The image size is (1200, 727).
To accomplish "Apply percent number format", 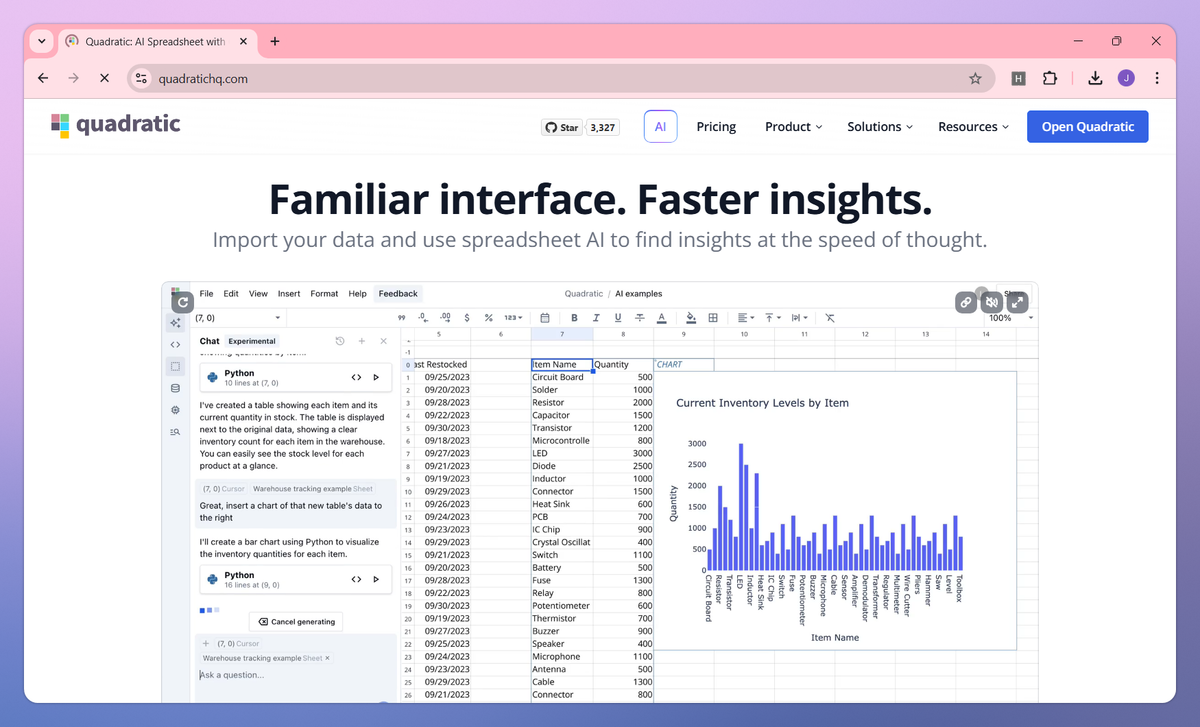I will click(489, 318).
